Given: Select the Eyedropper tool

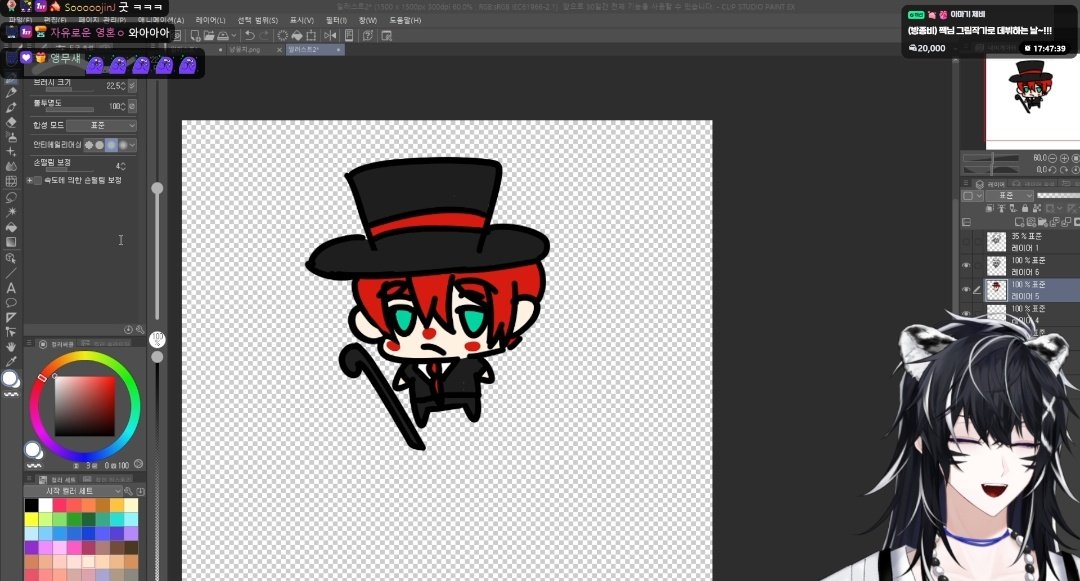Looking at the screenshot, I should (x=11, y=361).
